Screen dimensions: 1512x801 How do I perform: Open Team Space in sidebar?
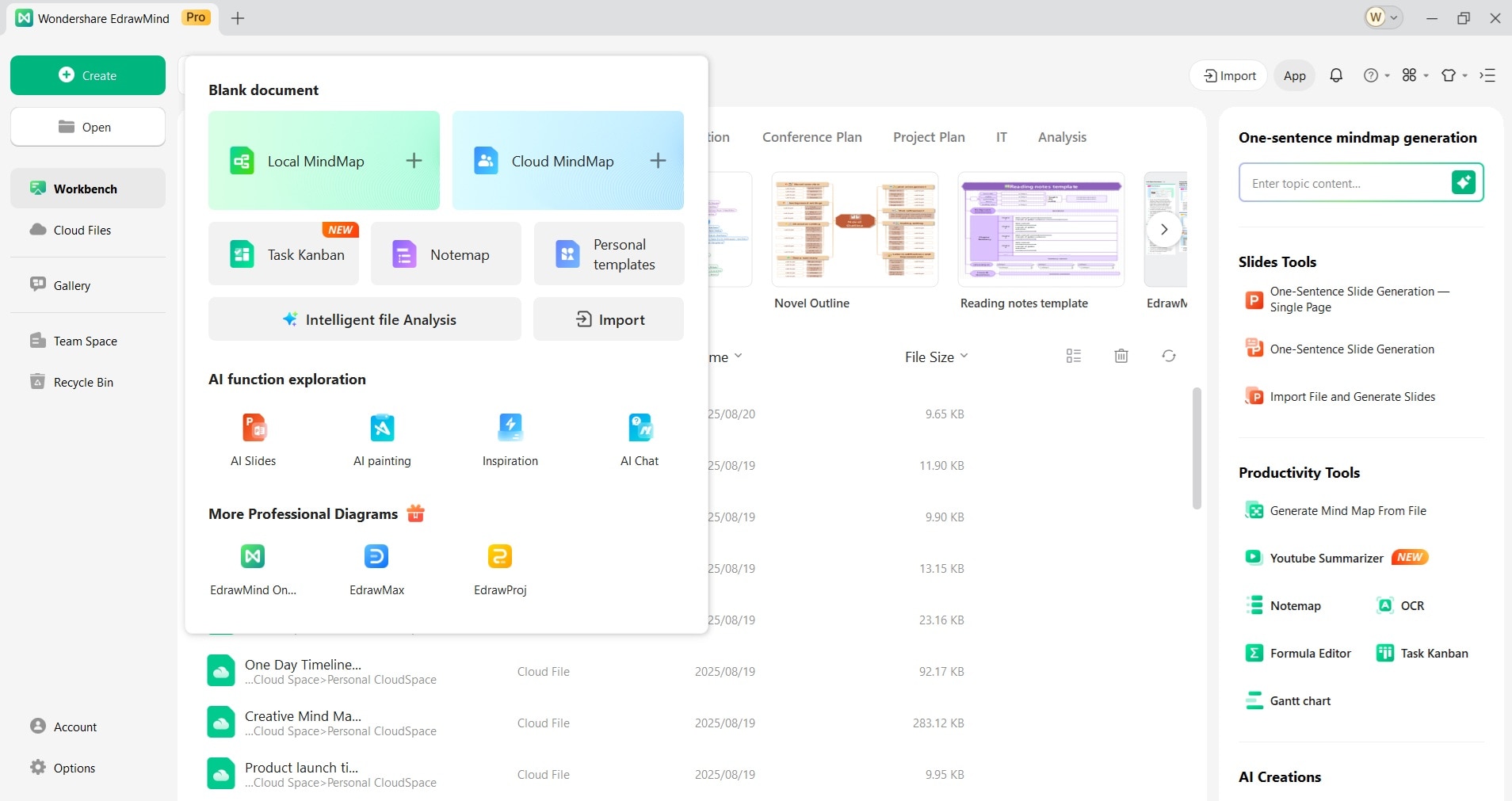pyautogui.click(x=88, y=341)
